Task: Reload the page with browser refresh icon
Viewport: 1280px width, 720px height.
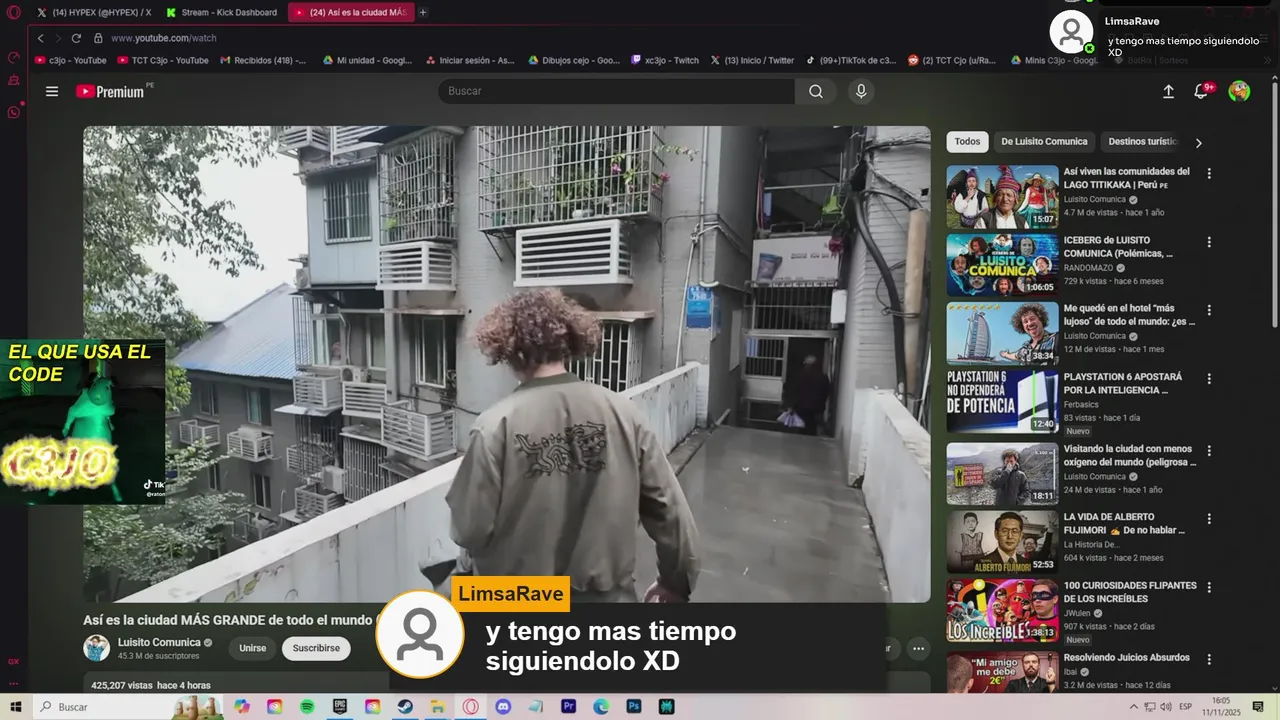Action: (x=76, y=38)
